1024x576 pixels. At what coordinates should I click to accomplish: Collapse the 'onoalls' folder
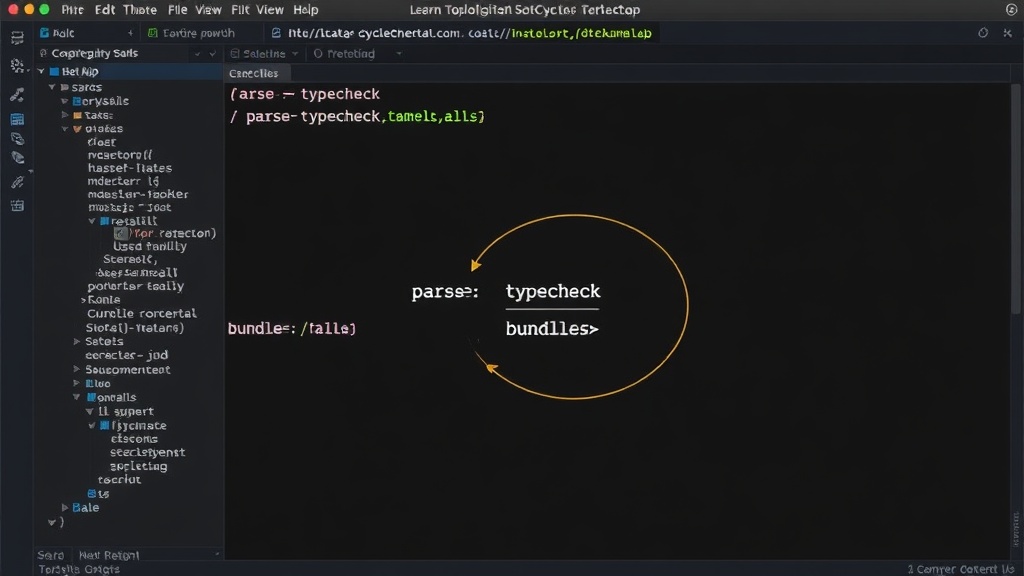(x=77, y=396)
